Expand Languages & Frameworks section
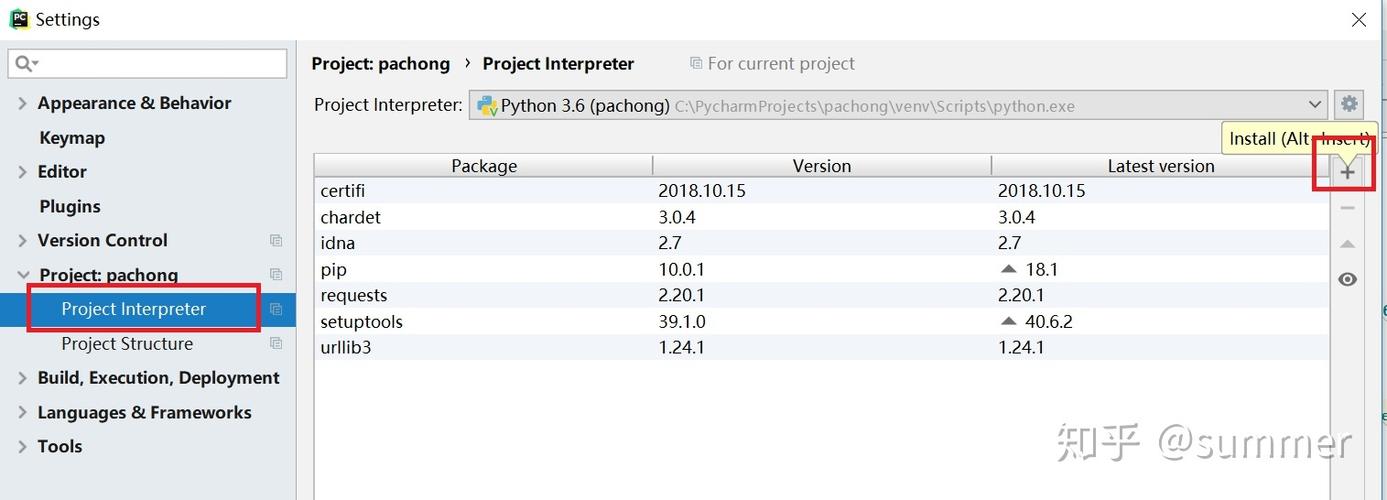1387x500 pixels. [x=22, y=413]
